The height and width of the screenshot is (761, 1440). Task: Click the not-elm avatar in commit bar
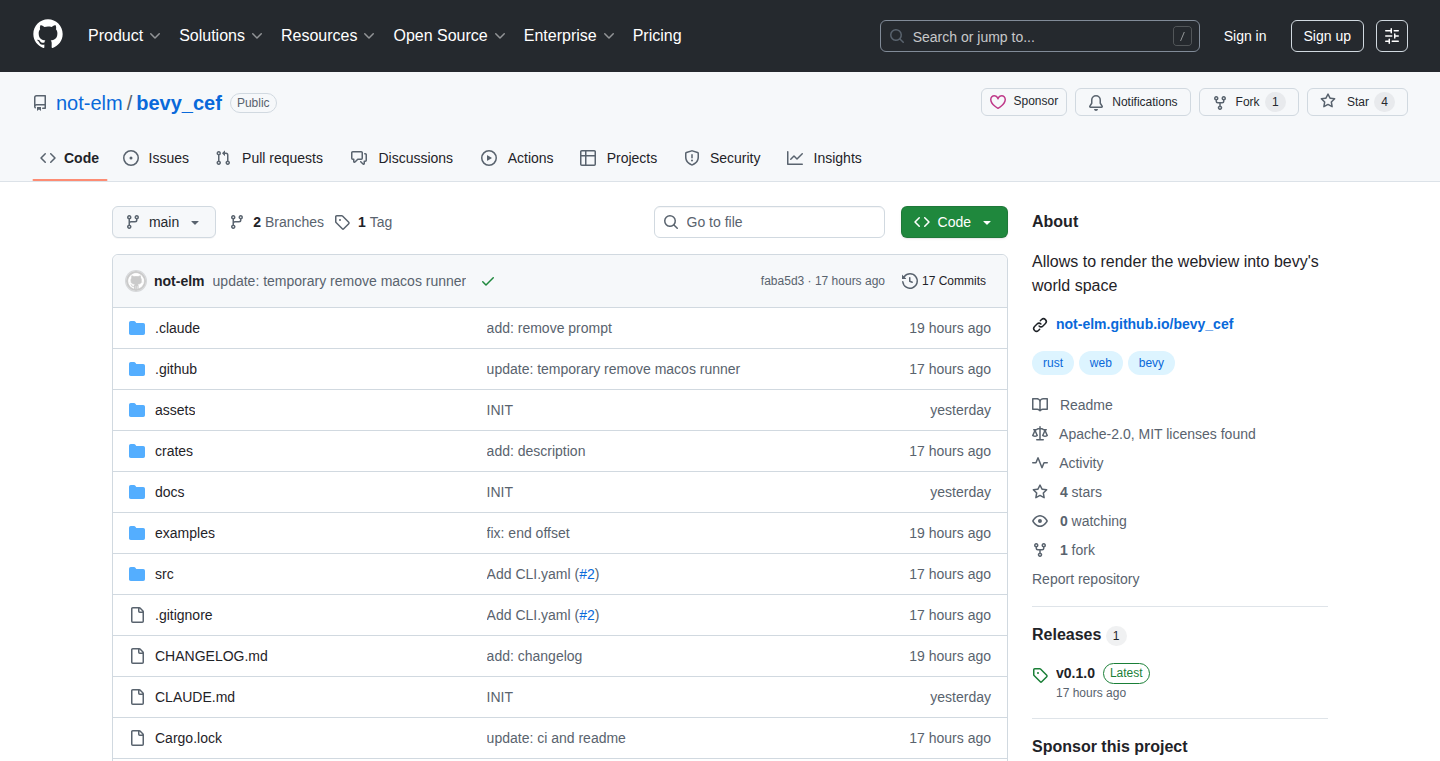point(136,281)
